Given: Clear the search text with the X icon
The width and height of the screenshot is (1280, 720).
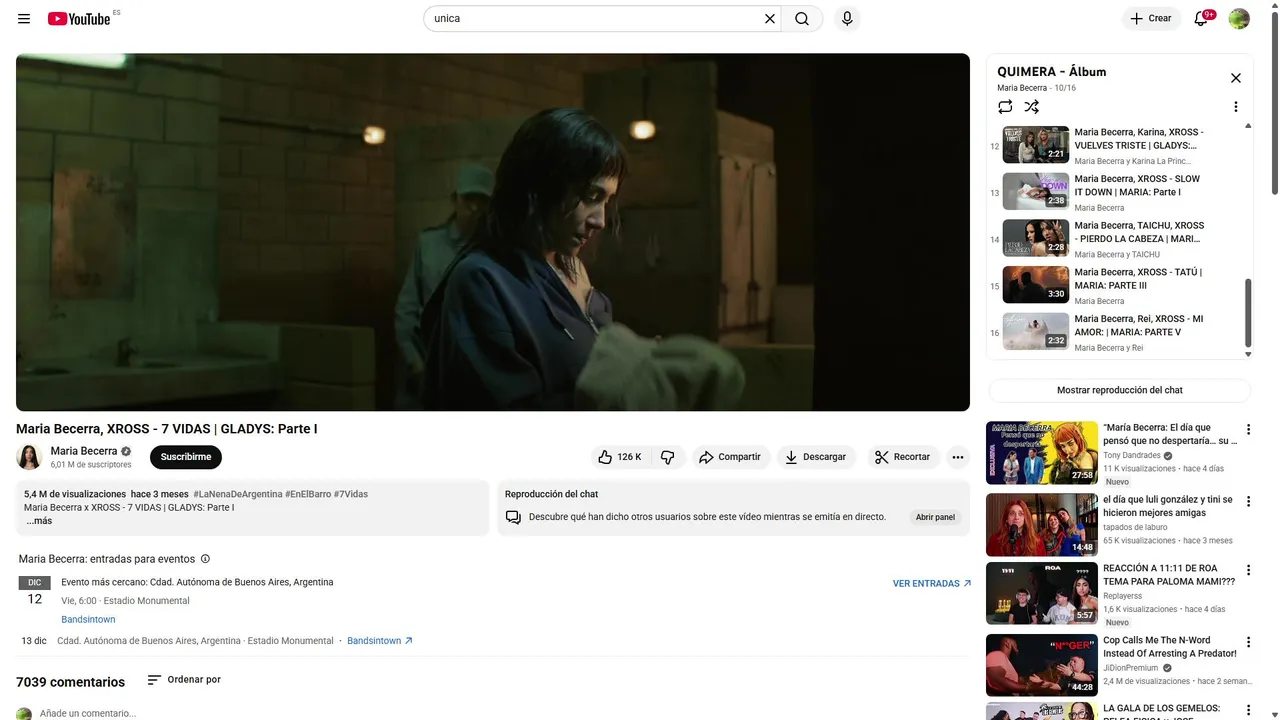Looking at the screenshot, I should point(770,19).
